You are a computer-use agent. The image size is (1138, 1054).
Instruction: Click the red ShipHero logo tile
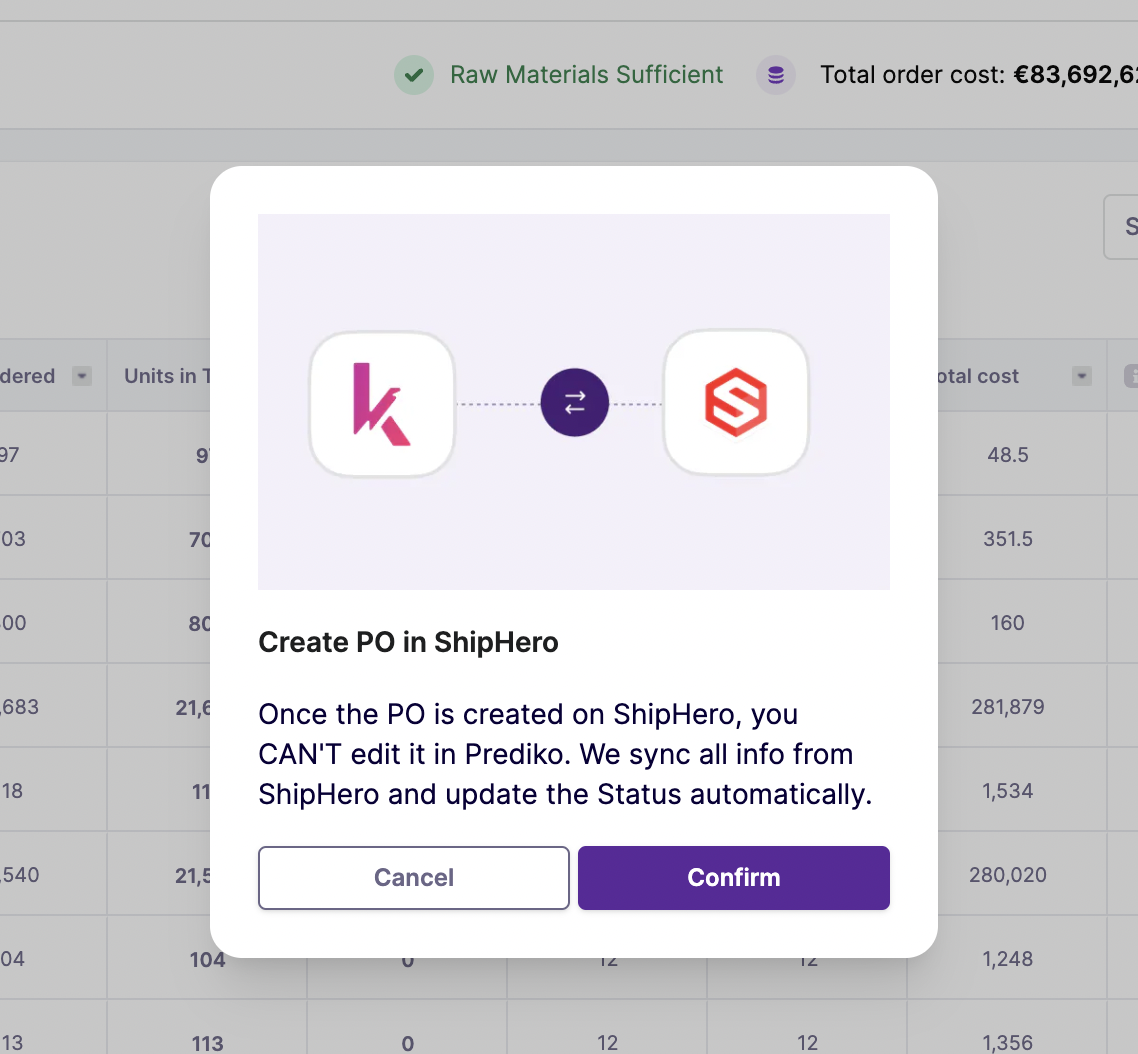(736, 403)
